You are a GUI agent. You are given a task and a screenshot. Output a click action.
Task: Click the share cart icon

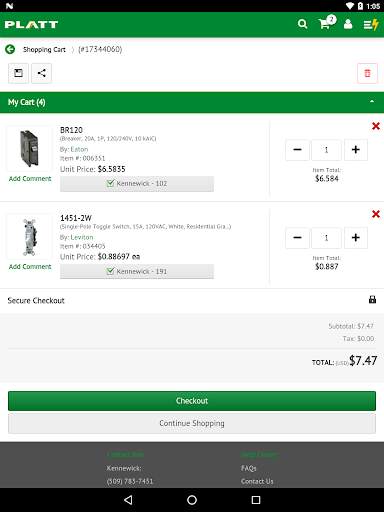[41, 73]
